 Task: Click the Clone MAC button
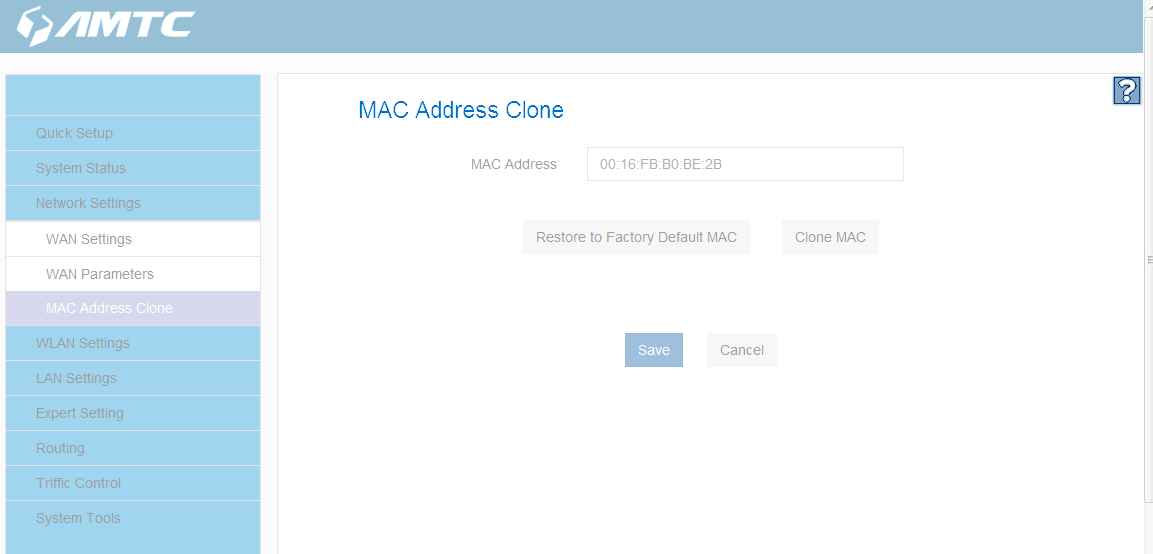pyautogui.click(x=830, y=238)
